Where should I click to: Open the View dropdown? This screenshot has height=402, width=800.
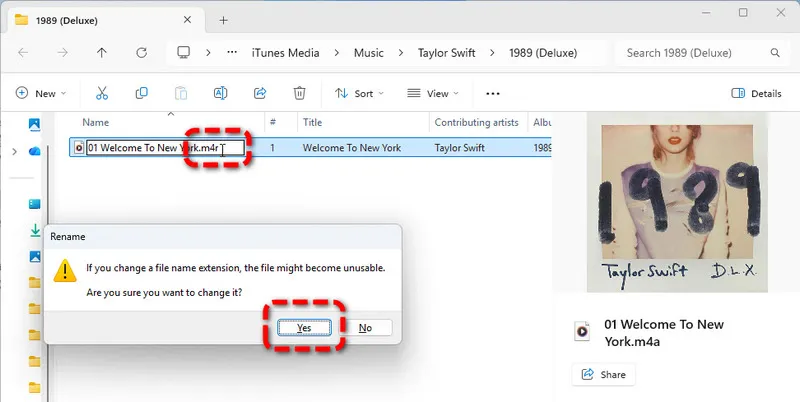point(433,93)
